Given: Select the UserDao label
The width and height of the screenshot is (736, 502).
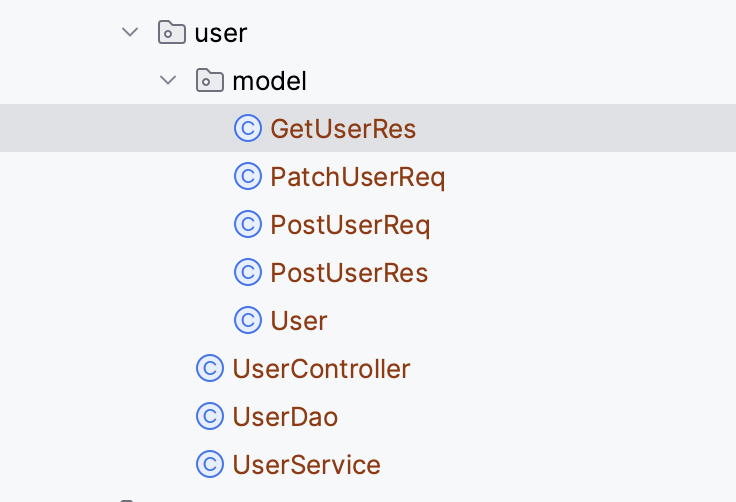Looking at the screenshot, I should pyautogui.click(x=285, y=417).
